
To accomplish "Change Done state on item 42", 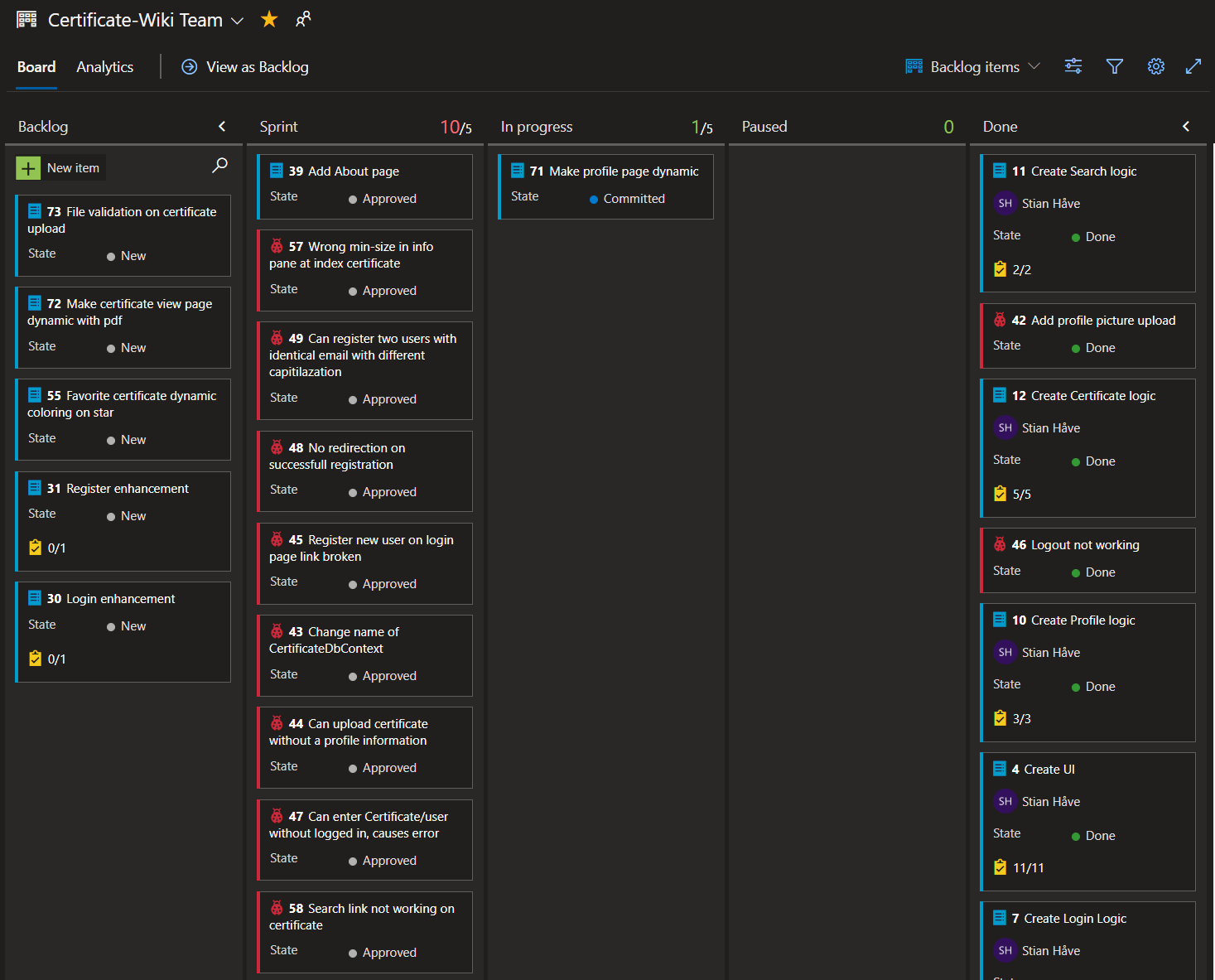I will coord(1093,348).
